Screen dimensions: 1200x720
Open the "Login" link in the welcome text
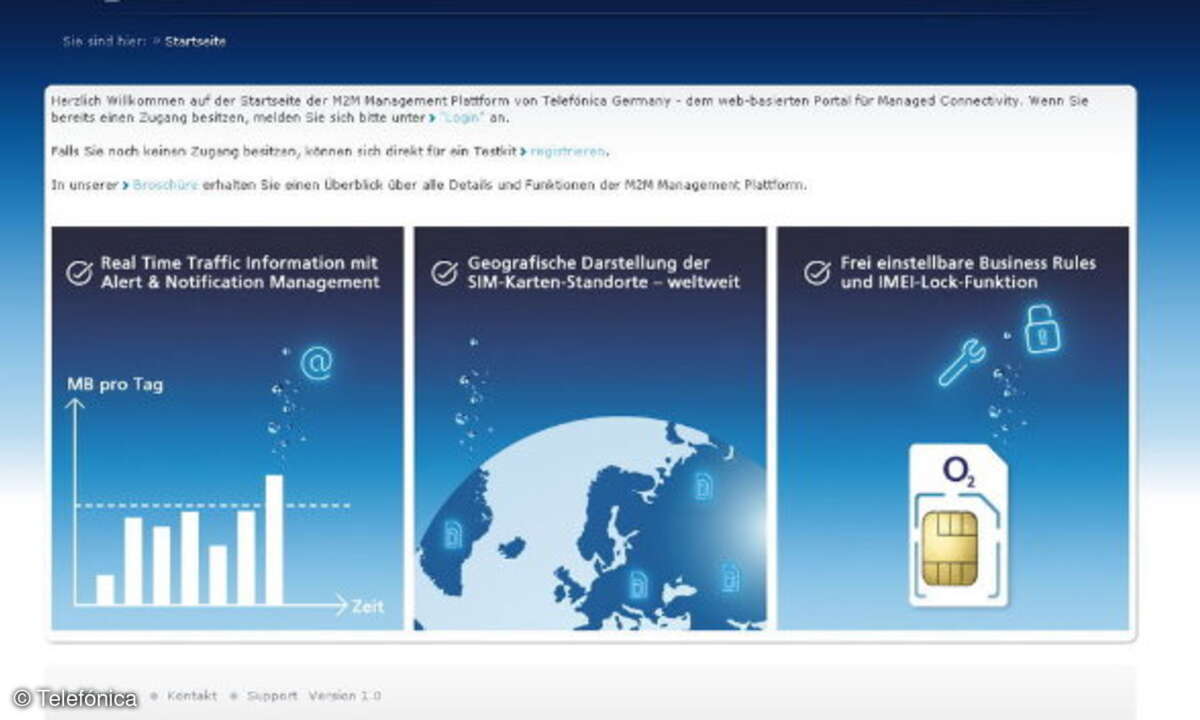(461, 118)
